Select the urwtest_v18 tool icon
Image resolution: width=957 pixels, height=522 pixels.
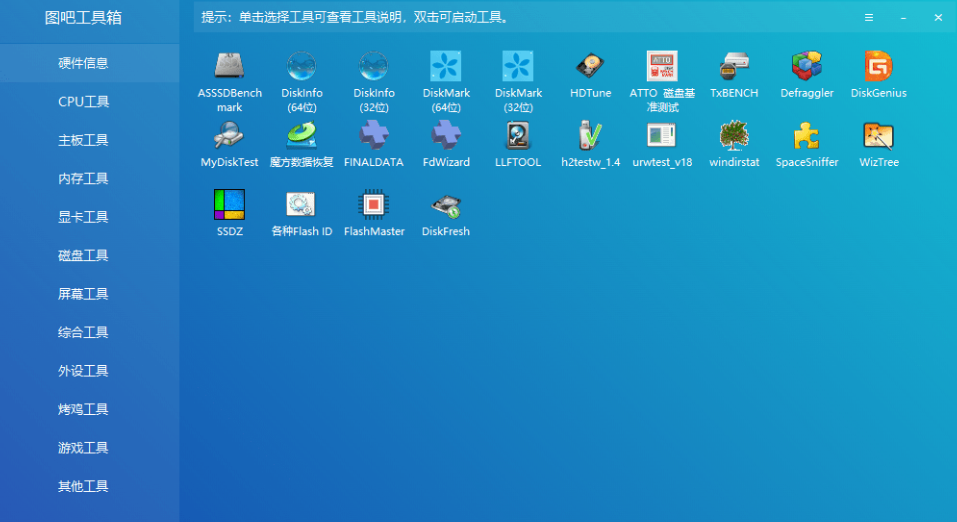pos(662,135)
